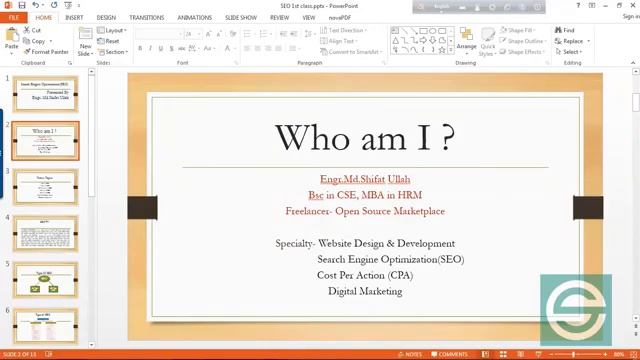
Task: Select the triangle shape in the shapes gallery
Action: (x=395, y=40)
